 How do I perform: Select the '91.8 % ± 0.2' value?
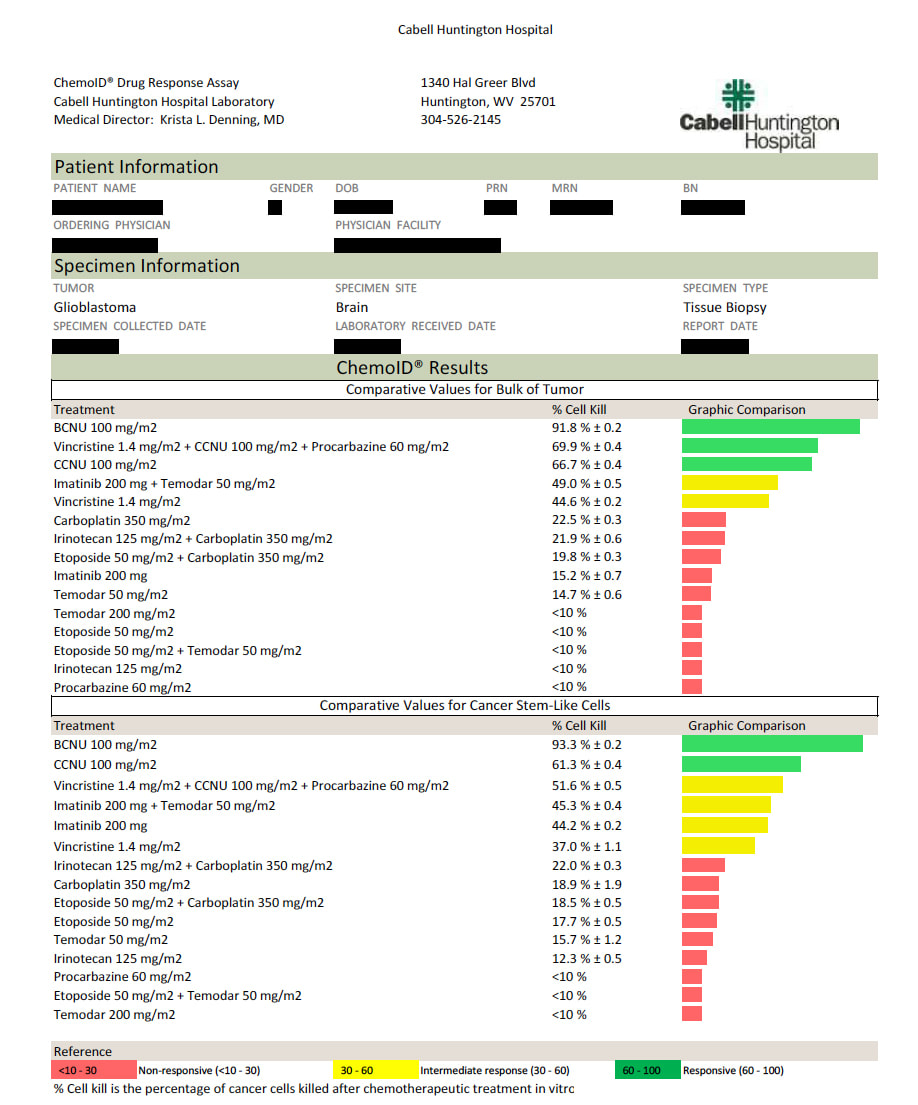586,428
